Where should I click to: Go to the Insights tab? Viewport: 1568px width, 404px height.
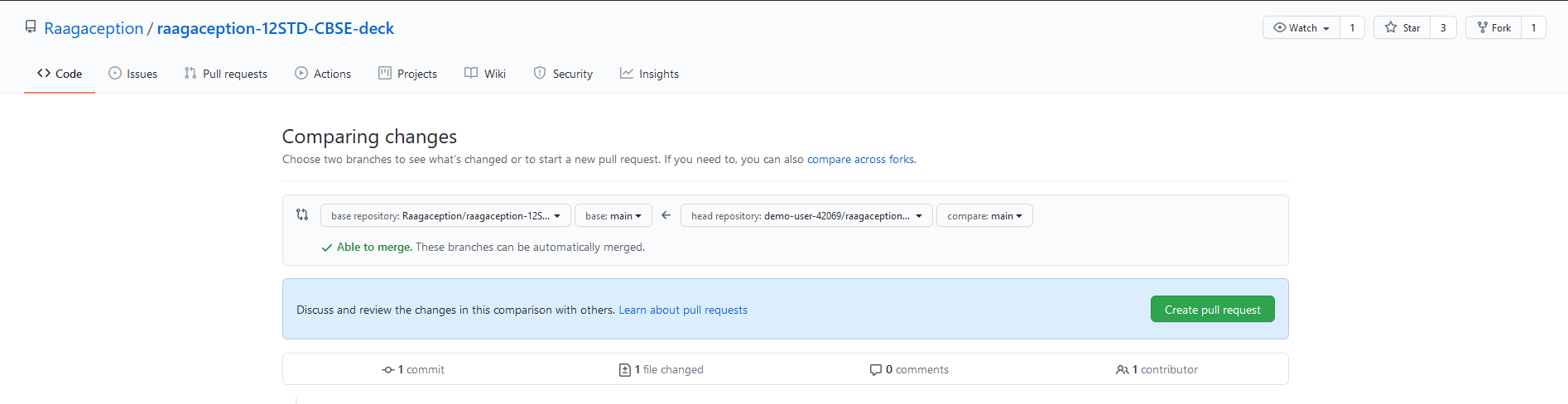(x=649, y=74)
